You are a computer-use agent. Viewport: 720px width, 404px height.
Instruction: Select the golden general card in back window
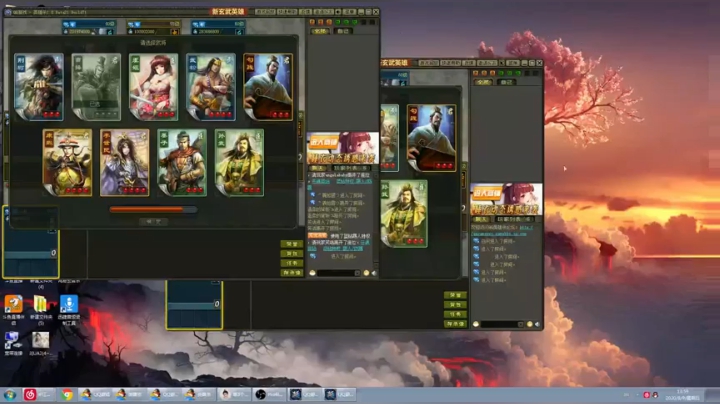pyautogui.click(x=404, y=214)
